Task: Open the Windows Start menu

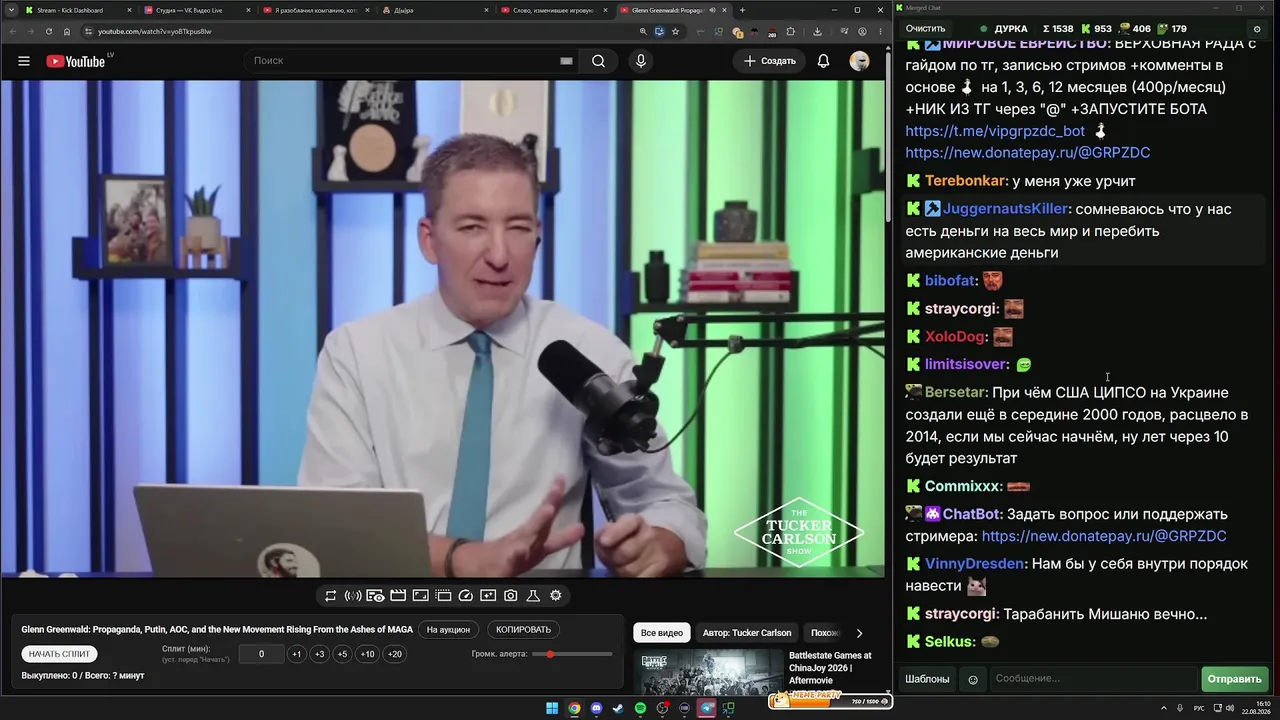Action: point(552,709)
